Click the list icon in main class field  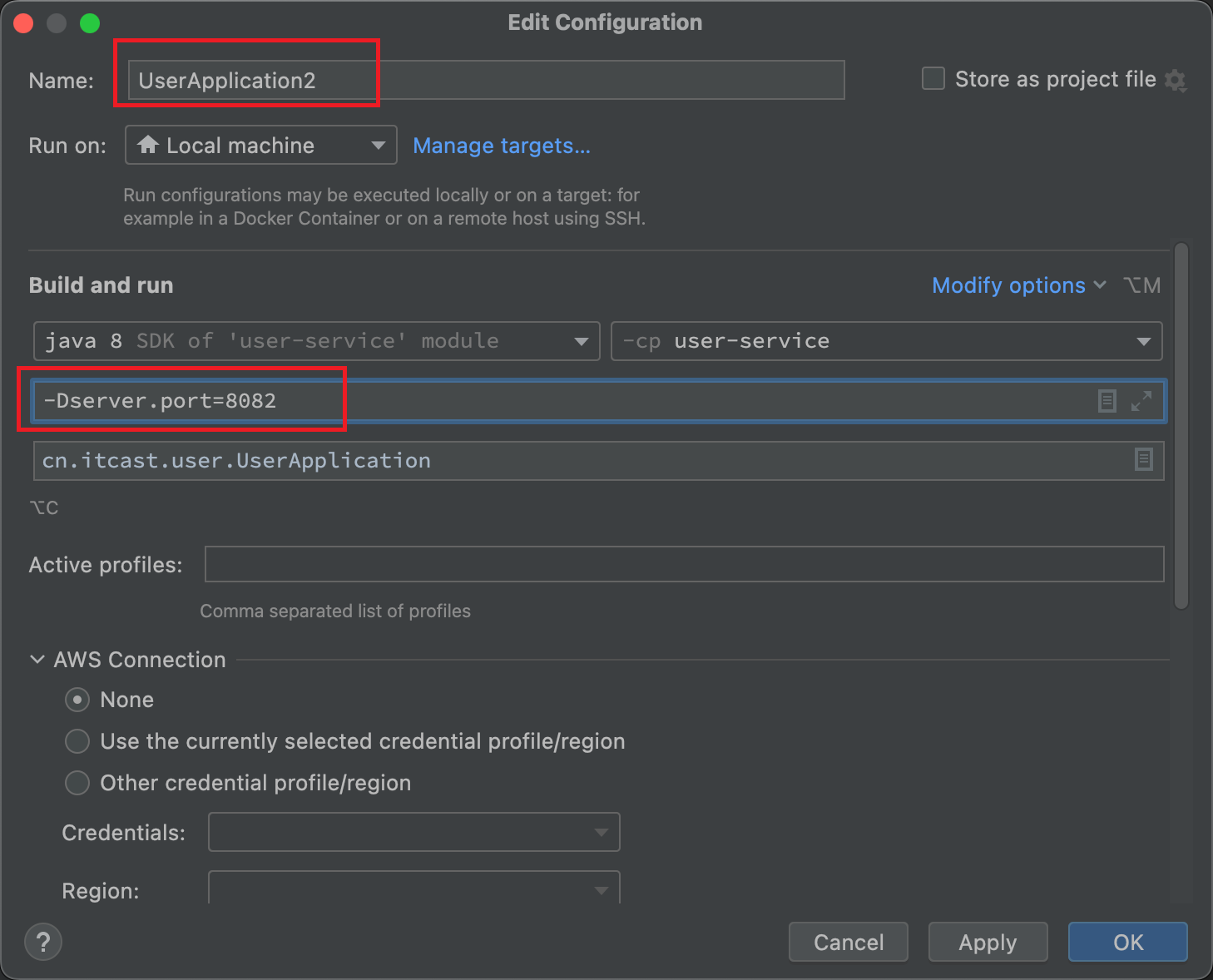[1144, 459]
